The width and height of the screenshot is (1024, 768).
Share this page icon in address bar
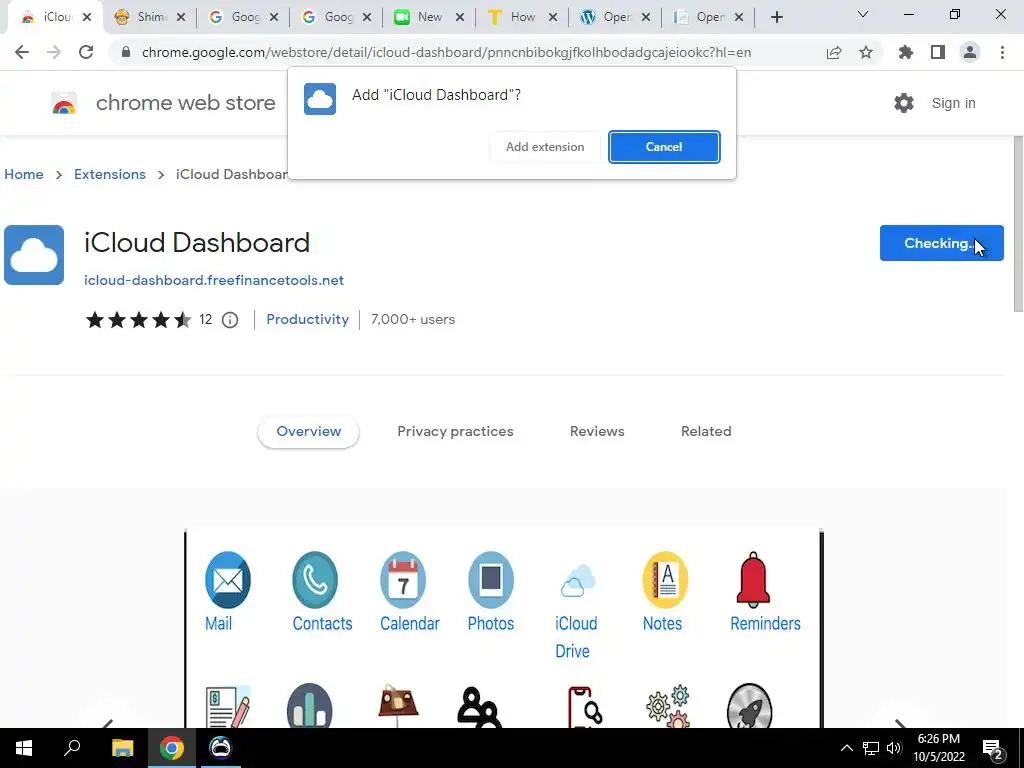point(834,52)
